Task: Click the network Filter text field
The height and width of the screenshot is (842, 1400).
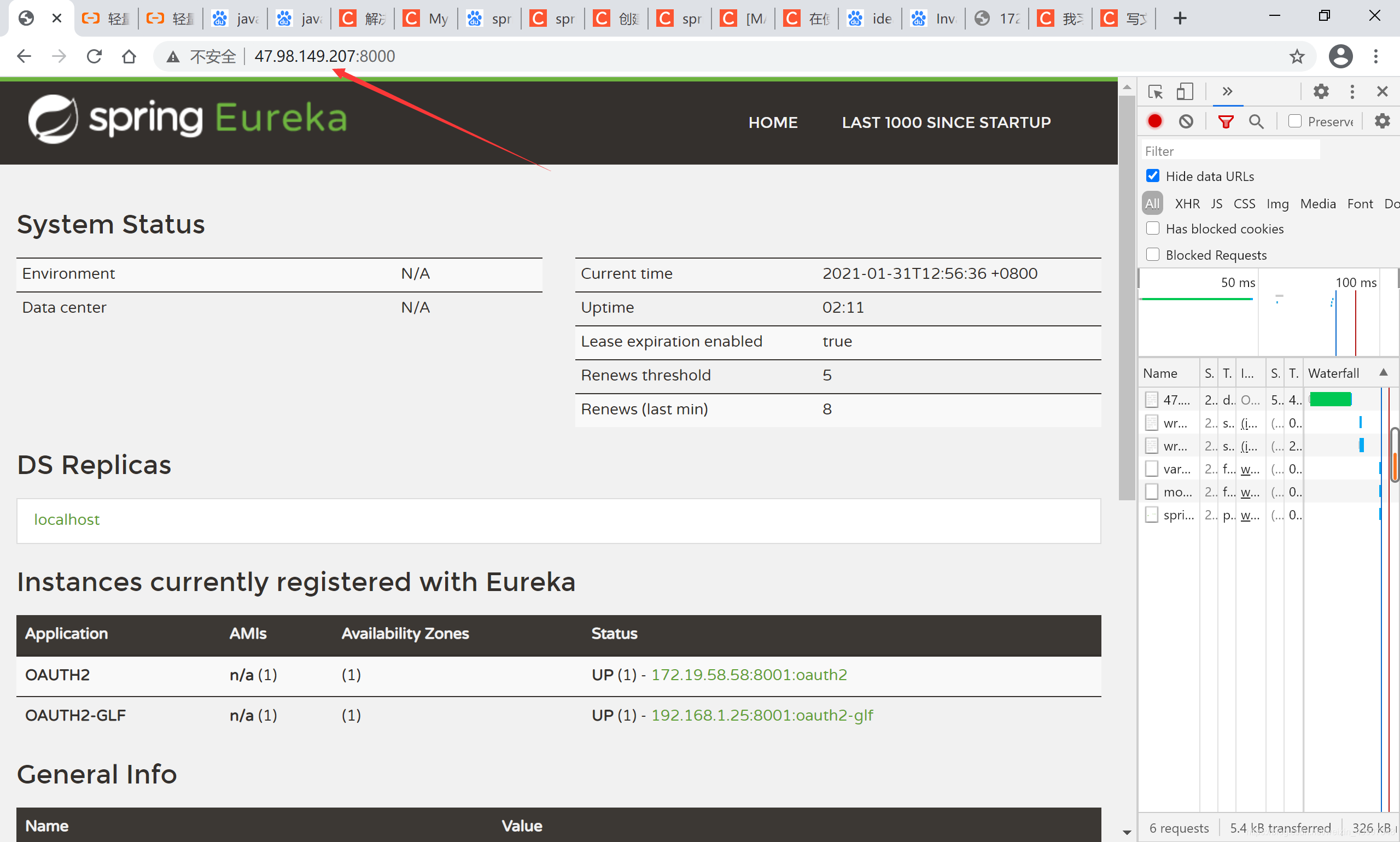Action: coord(1230,151)
